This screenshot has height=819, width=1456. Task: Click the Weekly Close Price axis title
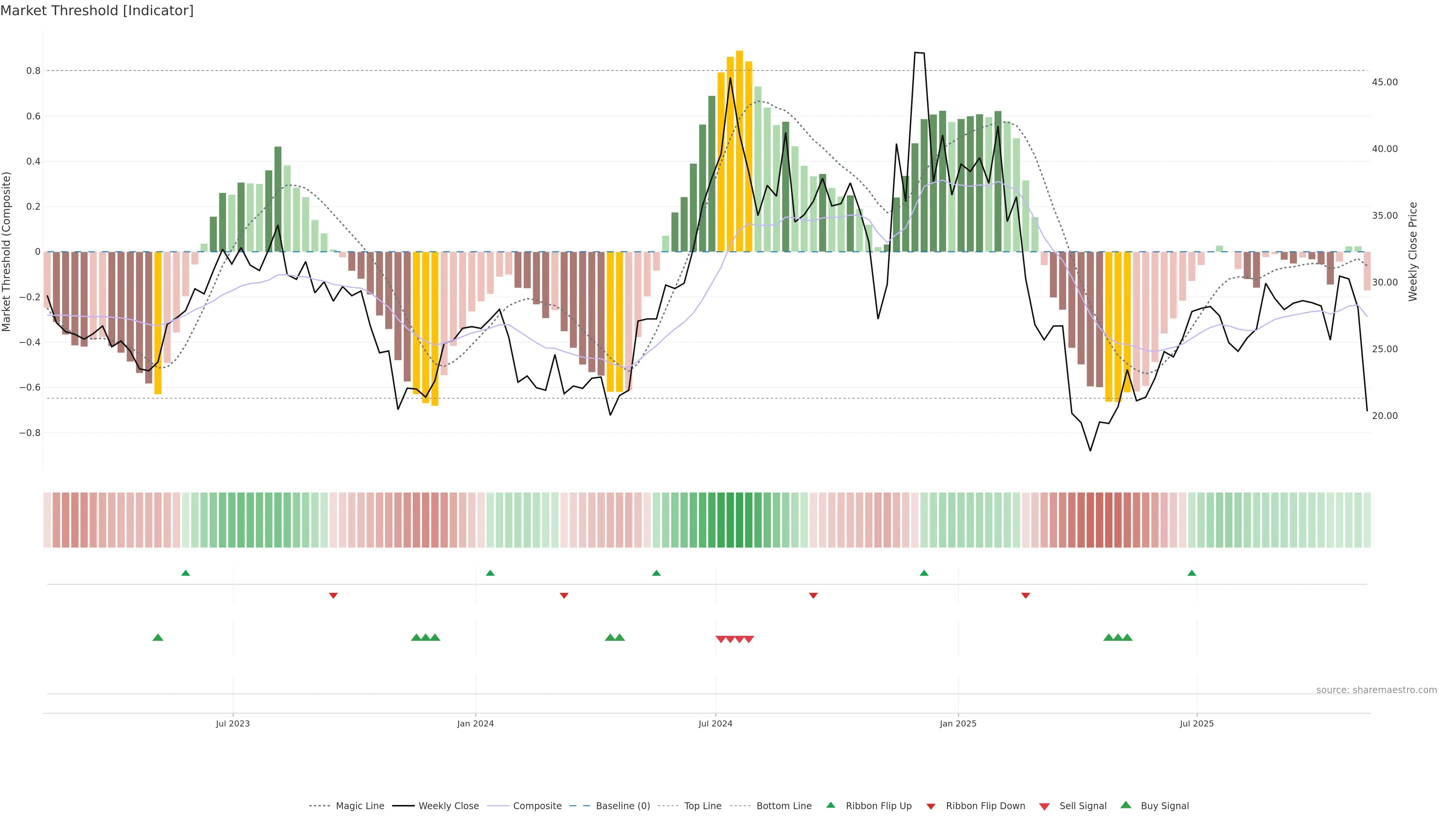coord(1413,251)
